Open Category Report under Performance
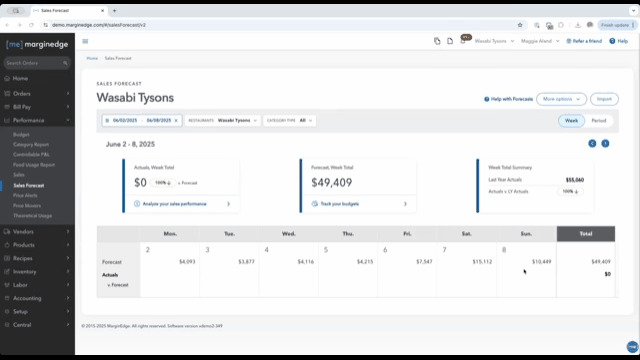Viewport: 640px width, 360px height. pos(31,144)
